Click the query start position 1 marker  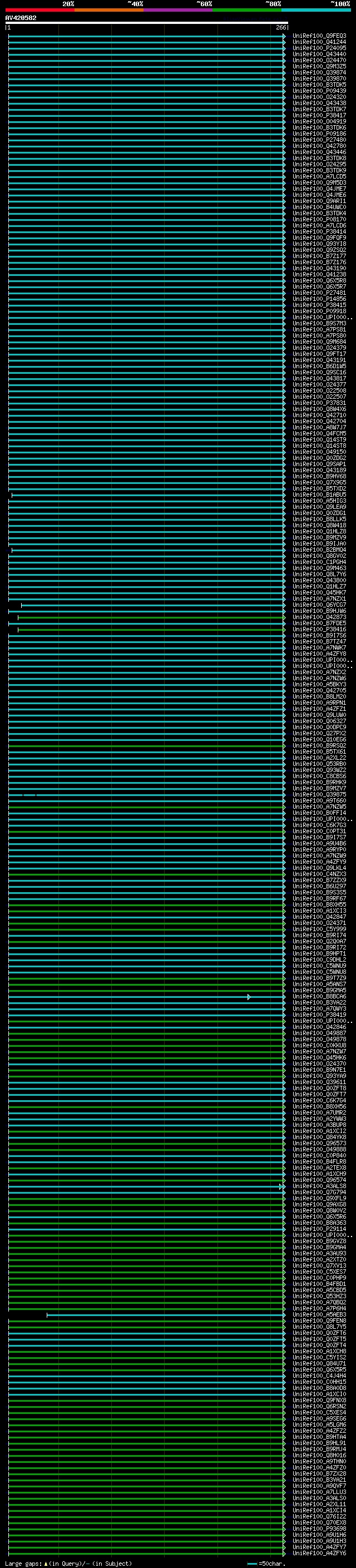[x=8, y=27]
